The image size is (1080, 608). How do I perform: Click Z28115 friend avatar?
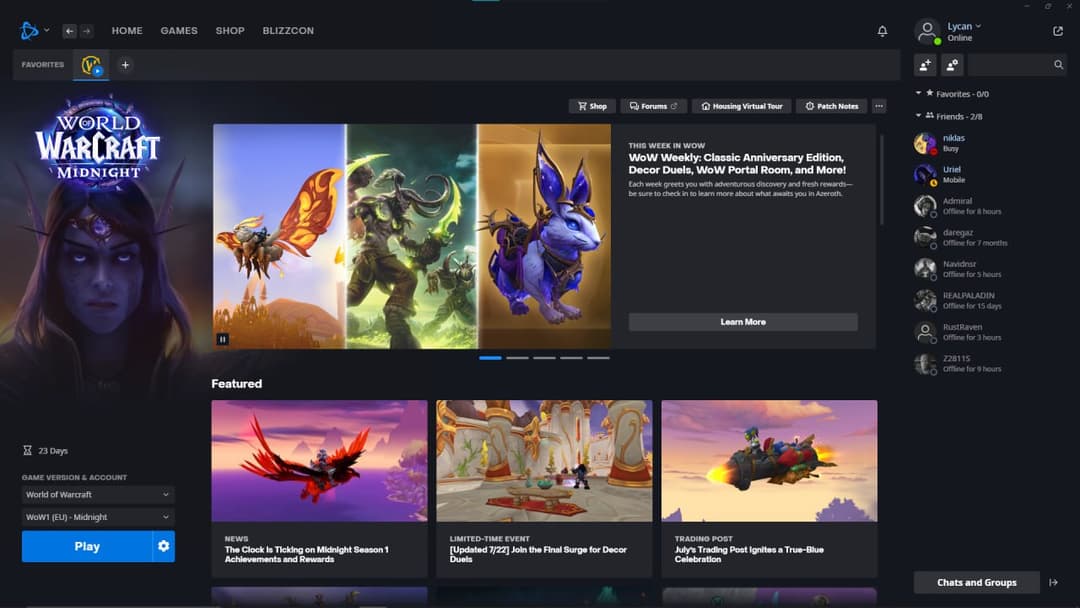pos(925,364)
